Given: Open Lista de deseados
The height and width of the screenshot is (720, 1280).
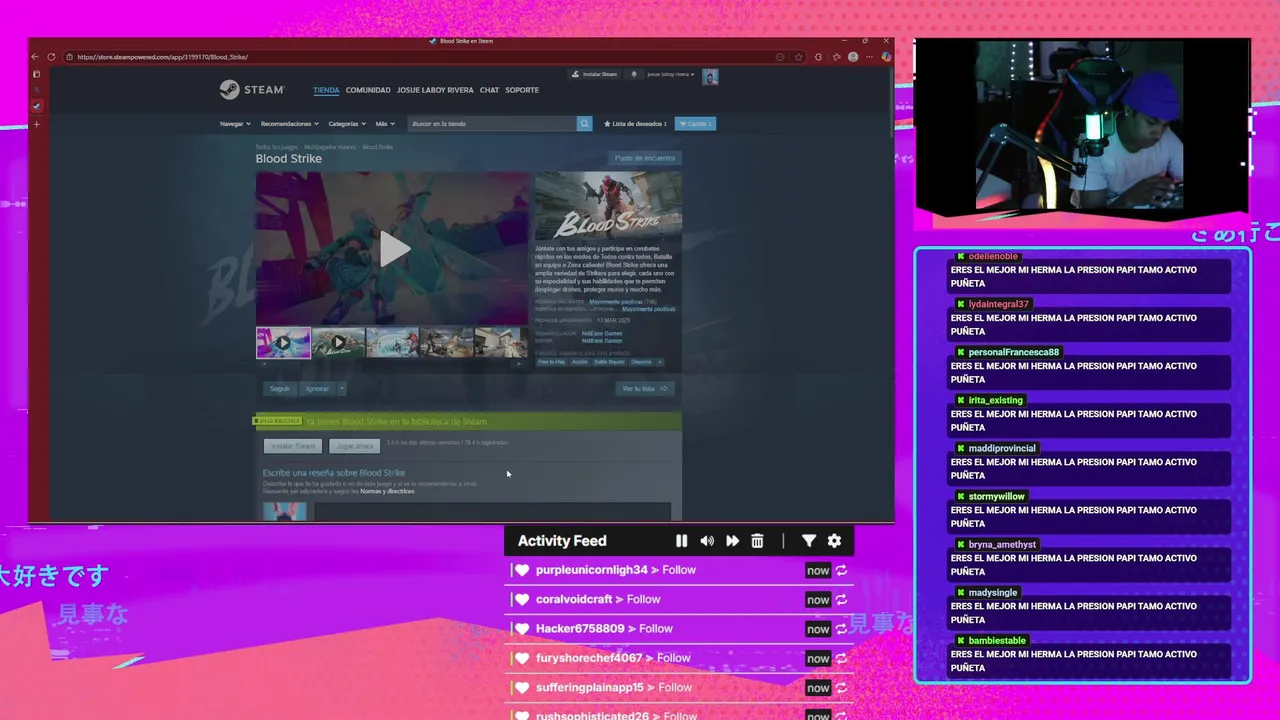Looking at the screenshot, I should (635, 124).
